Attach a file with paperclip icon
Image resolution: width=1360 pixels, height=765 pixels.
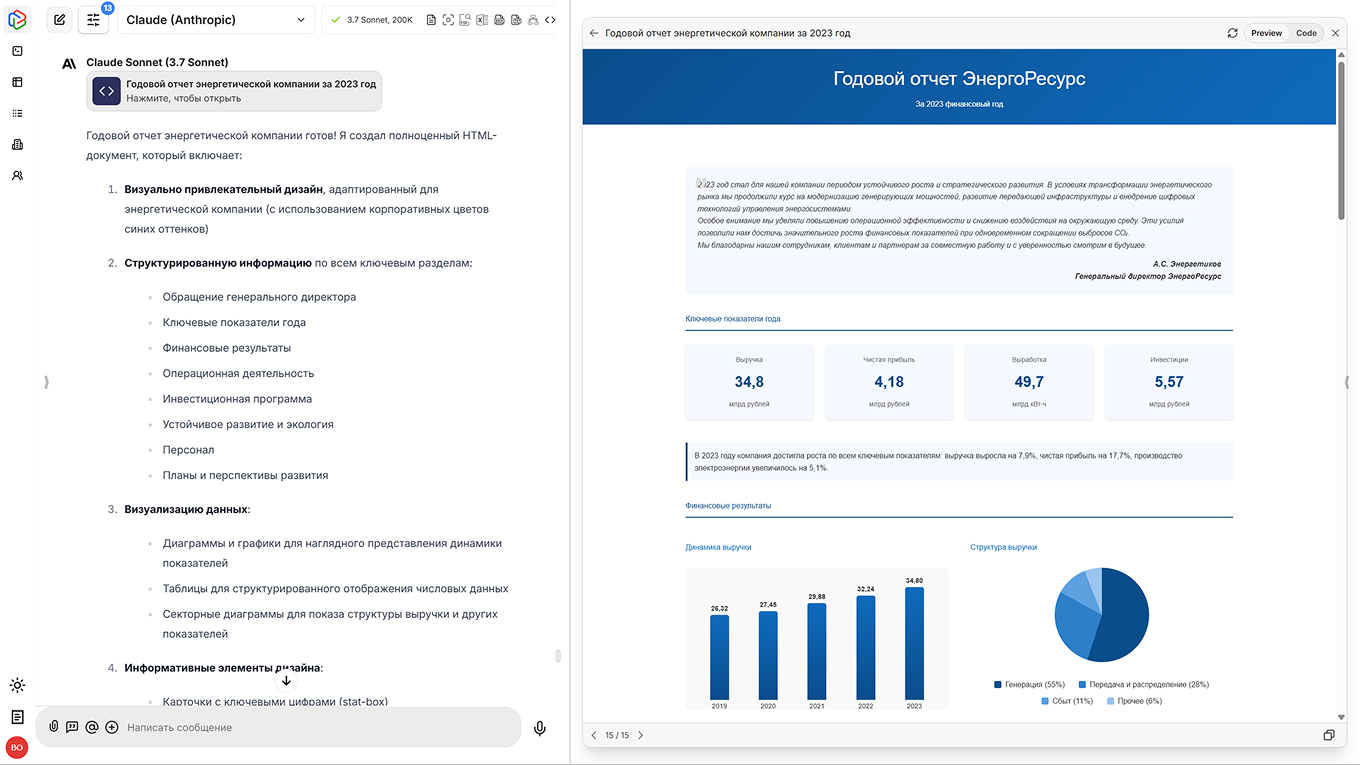pyautogui.click(x=54, y=728)
